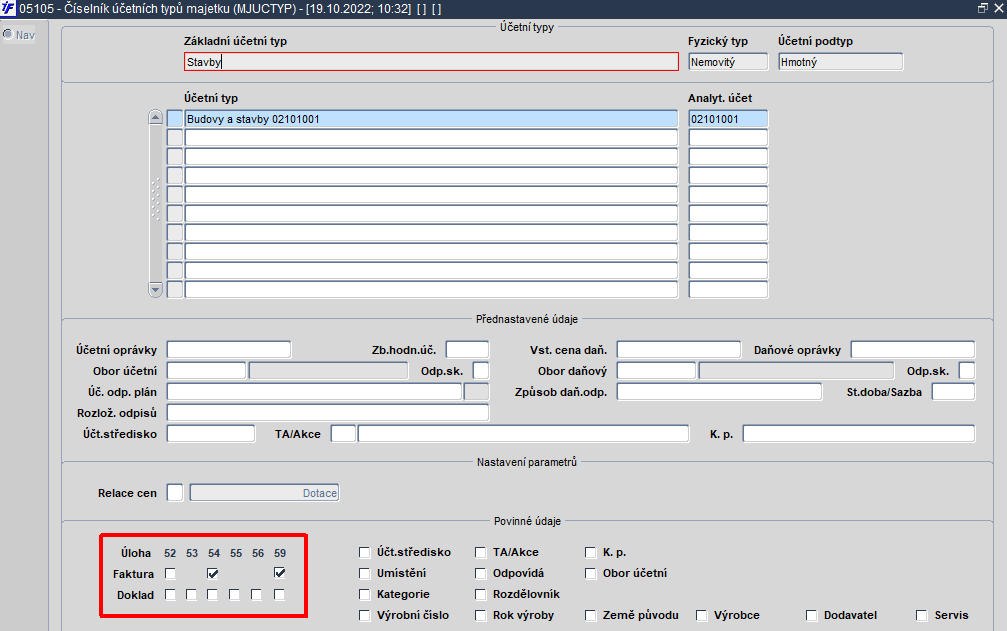
Task: Toggle Faktura checkbox under column 54
Action: point(213,573)
